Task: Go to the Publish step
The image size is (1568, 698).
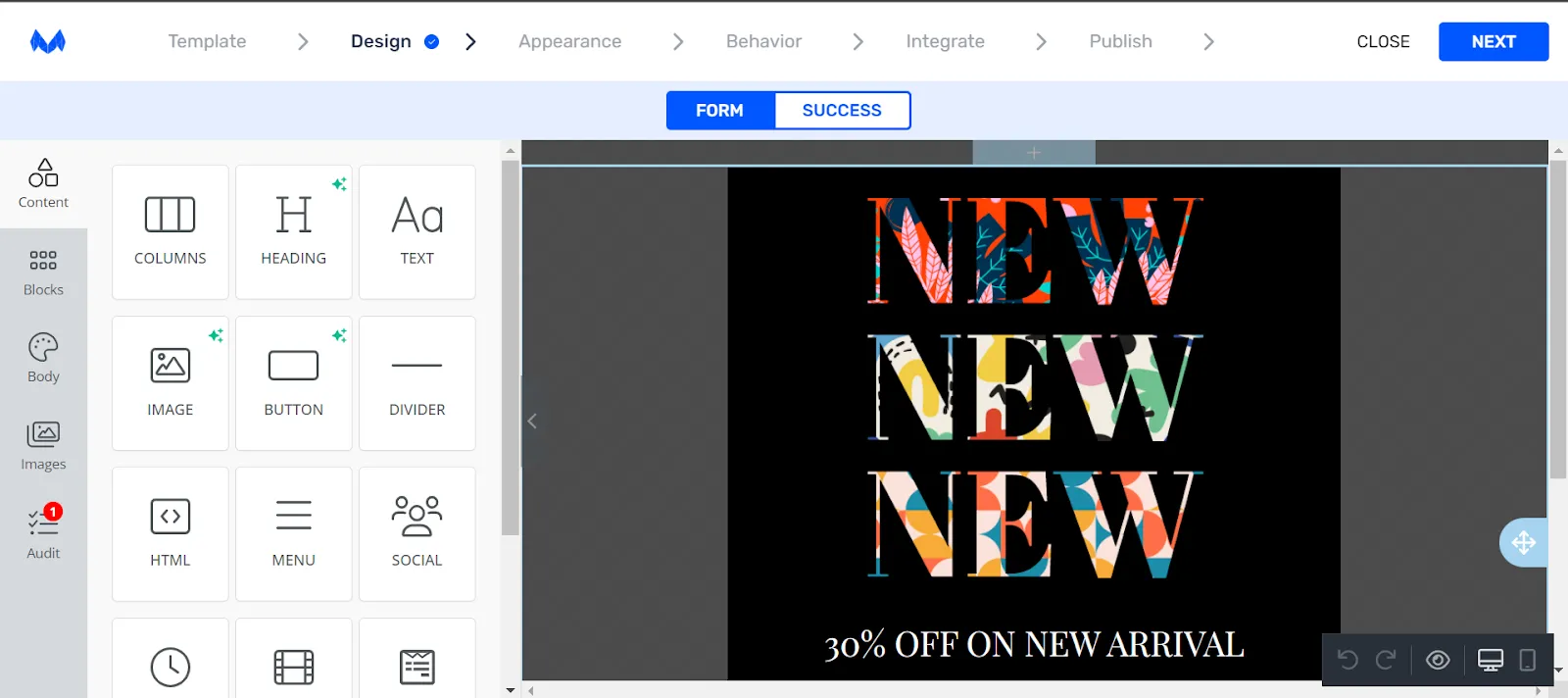Action: pyautogui.click(x=1121, y=41)
